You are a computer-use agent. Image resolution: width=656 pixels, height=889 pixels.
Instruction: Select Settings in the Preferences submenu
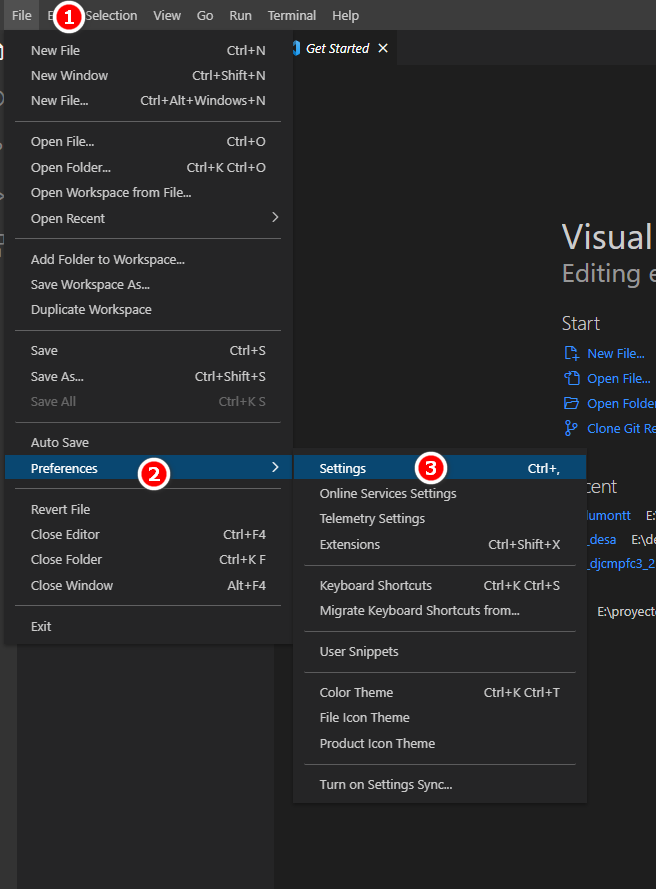click(x=342, y=467)
